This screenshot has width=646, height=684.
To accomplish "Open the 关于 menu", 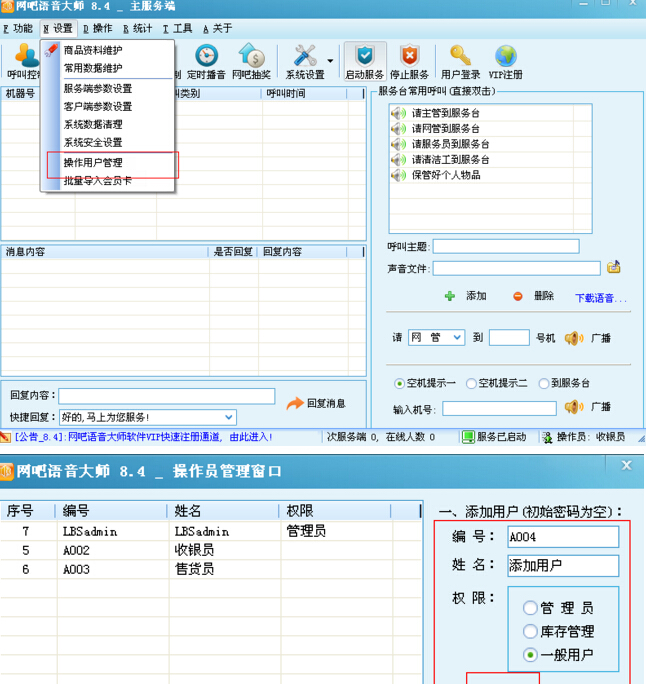I will coord(217,29).
